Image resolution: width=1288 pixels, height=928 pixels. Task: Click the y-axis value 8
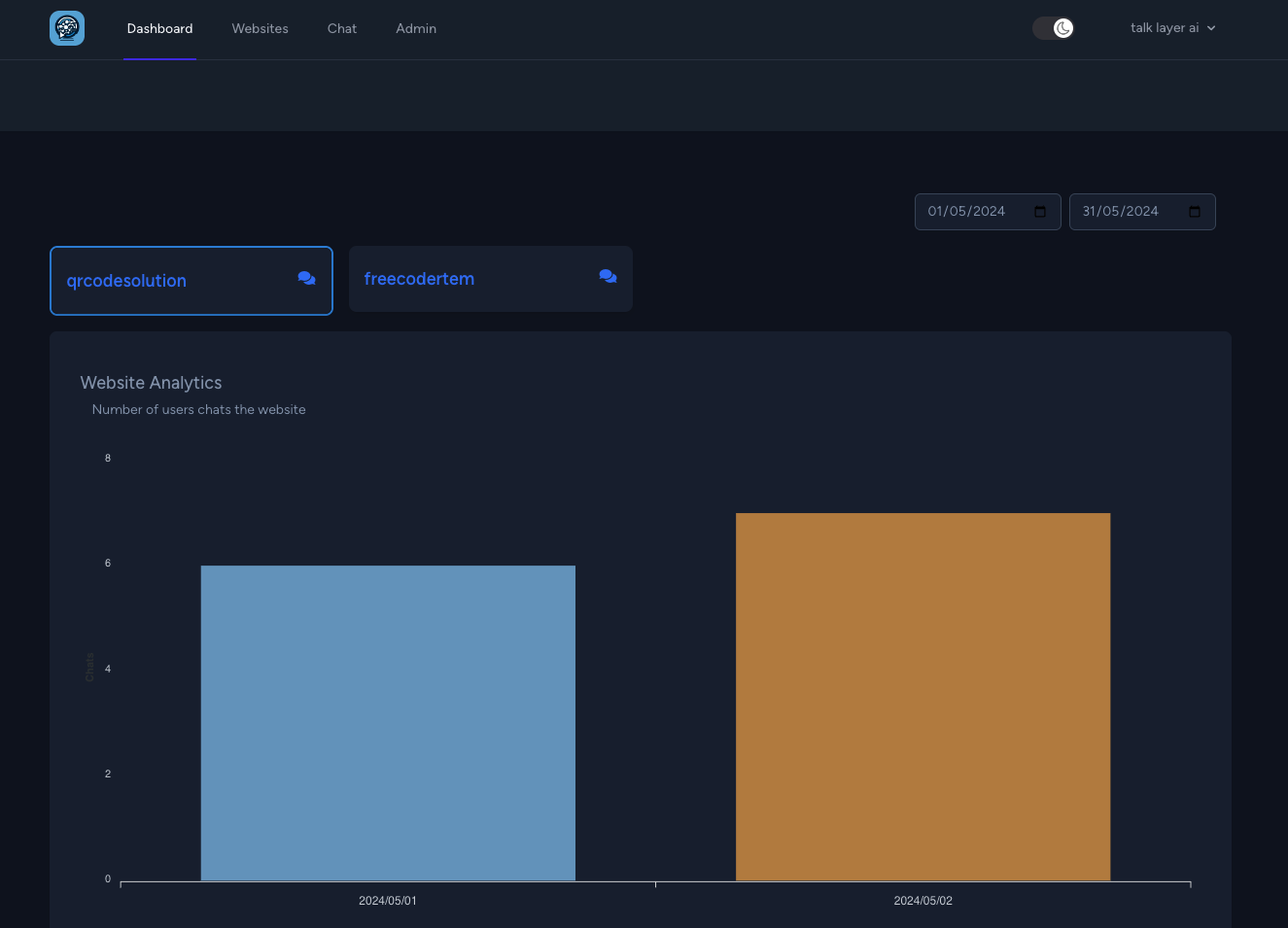click(x=108, y=458)
